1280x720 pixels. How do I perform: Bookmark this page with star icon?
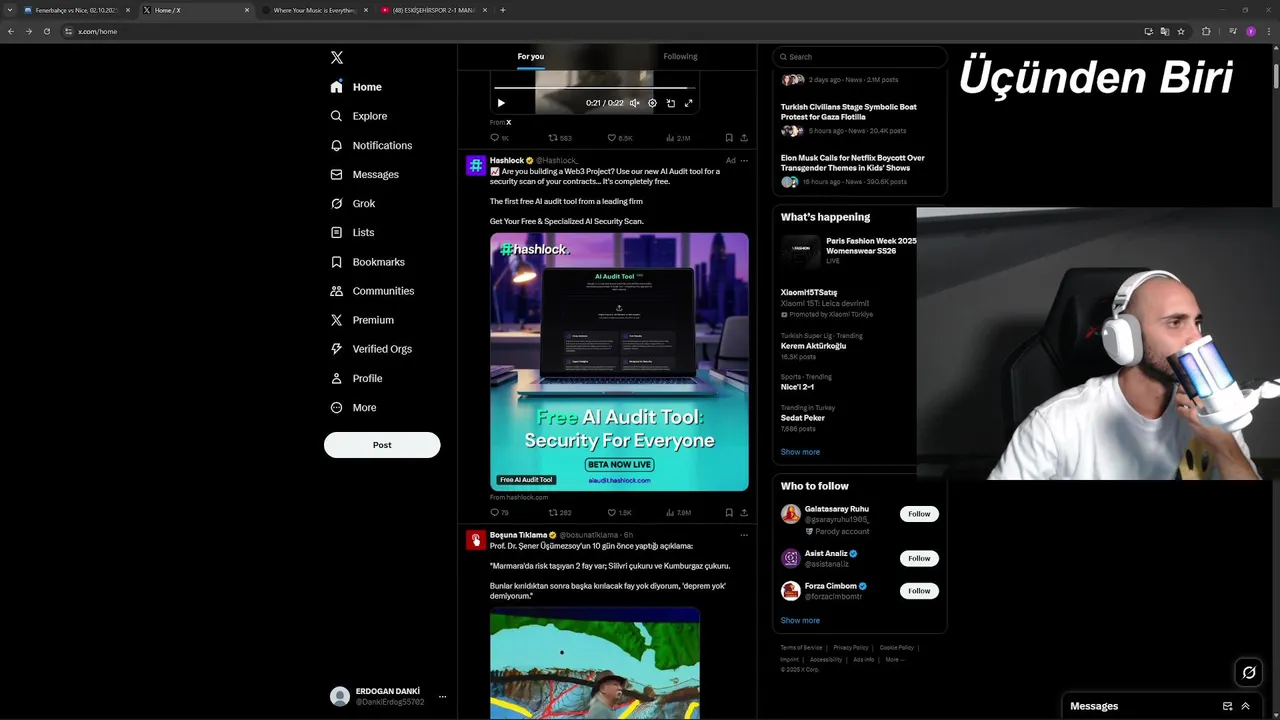(x=1181, y=31)
